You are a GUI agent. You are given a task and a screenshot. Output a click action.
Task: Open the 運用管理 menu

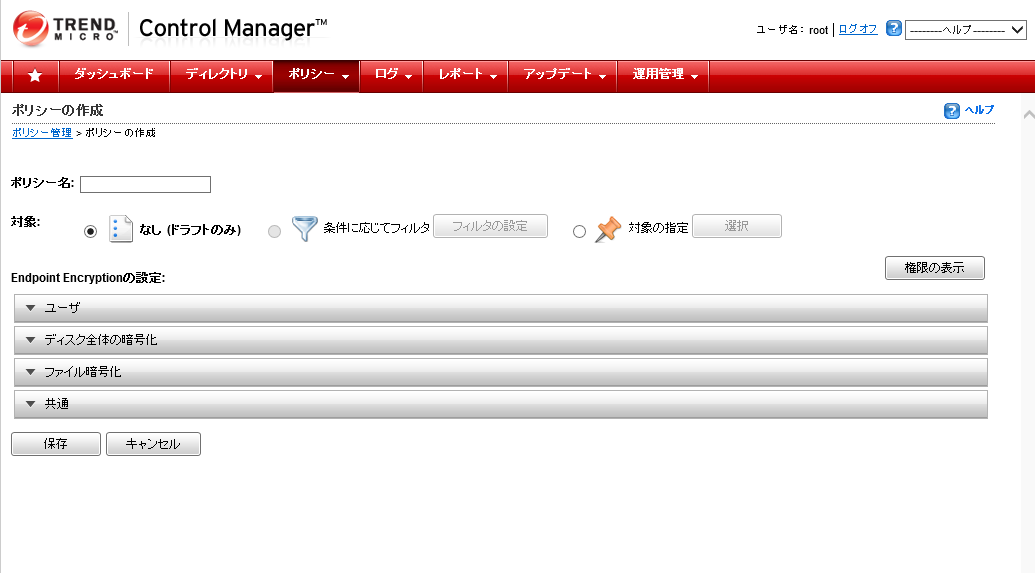tap(664, 75)
